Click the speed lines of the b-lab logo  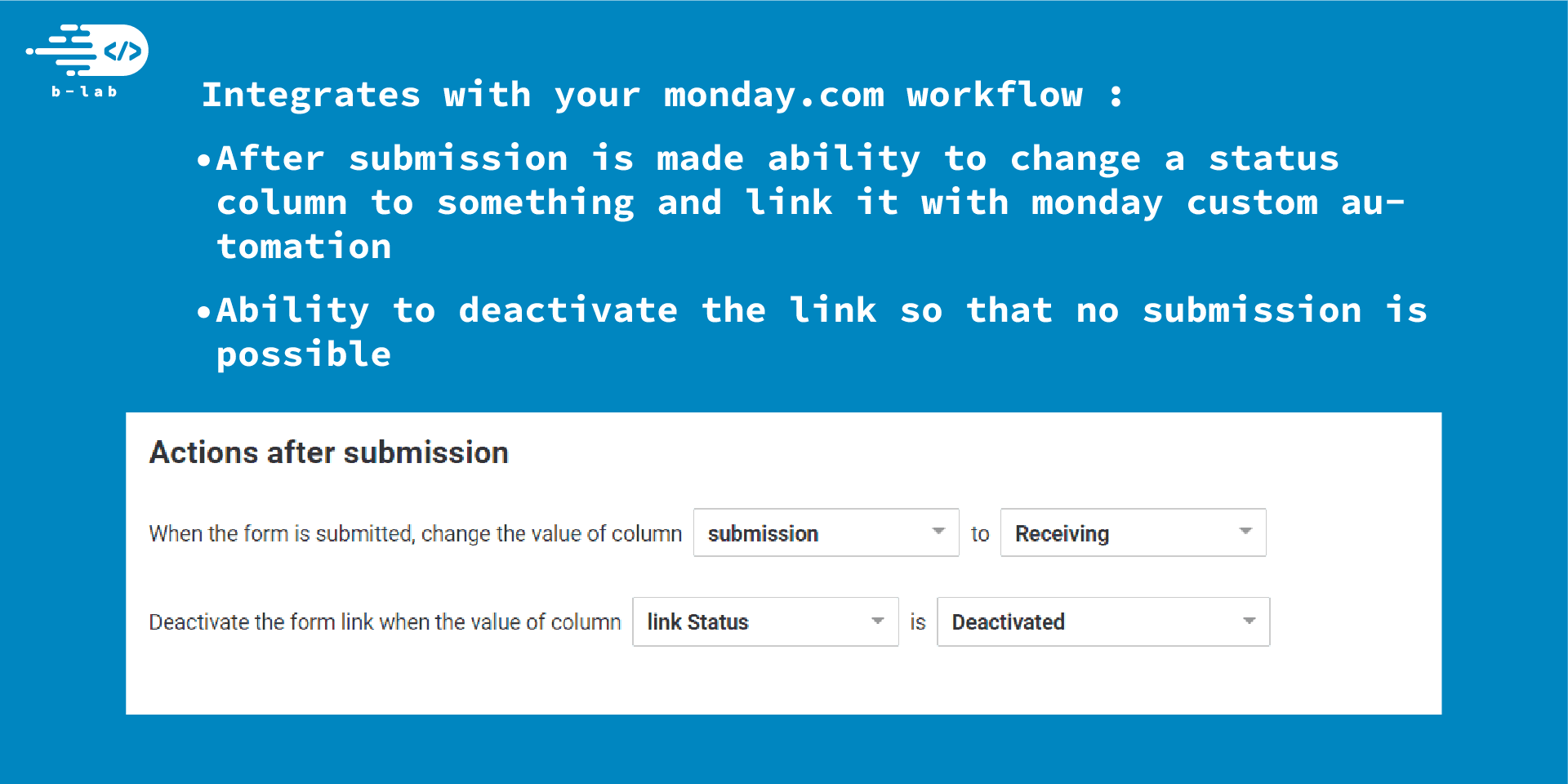[61, 51]
